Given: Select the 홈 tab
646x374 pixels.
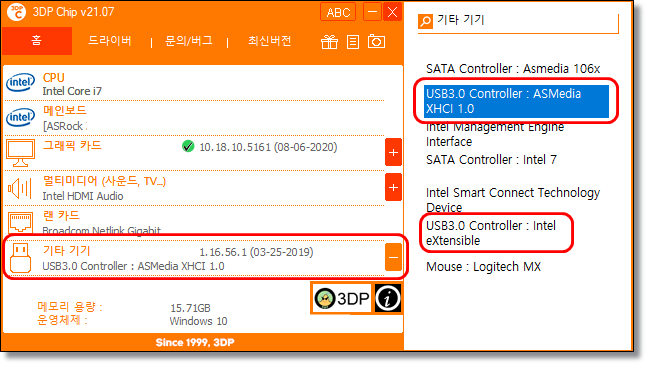Looking at the screenshot, I should pyautogui.click(x=37, y=41).
